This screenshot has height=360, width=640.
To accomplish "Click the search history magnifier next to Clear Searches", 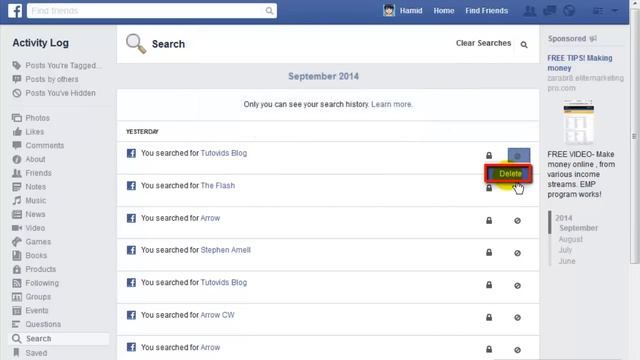I will [x=524, y=44].
